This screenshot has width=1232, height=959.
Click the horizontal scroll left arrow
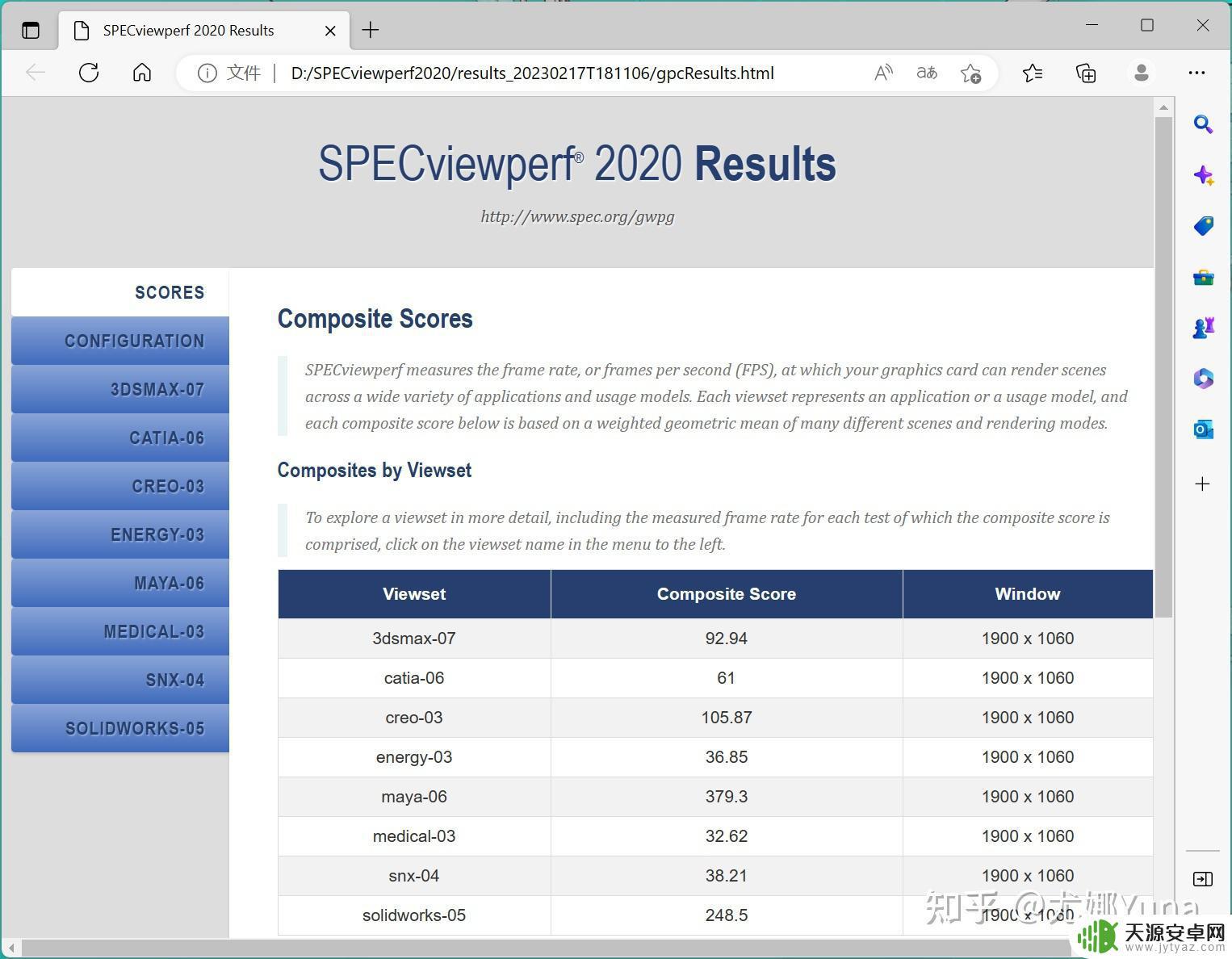tap(11, 948)
